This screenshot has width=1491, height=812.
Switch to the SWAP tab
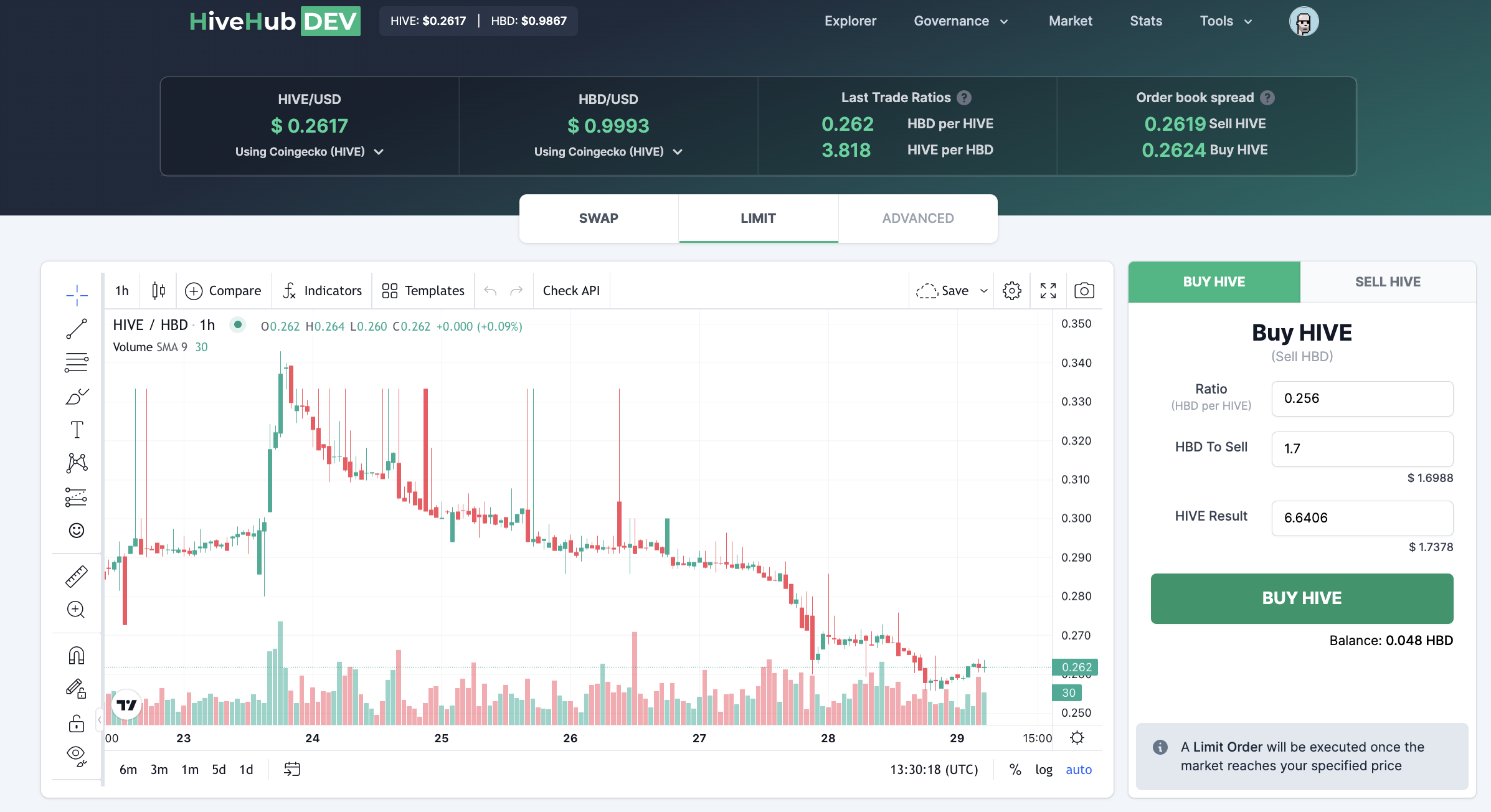pos(599,219)
